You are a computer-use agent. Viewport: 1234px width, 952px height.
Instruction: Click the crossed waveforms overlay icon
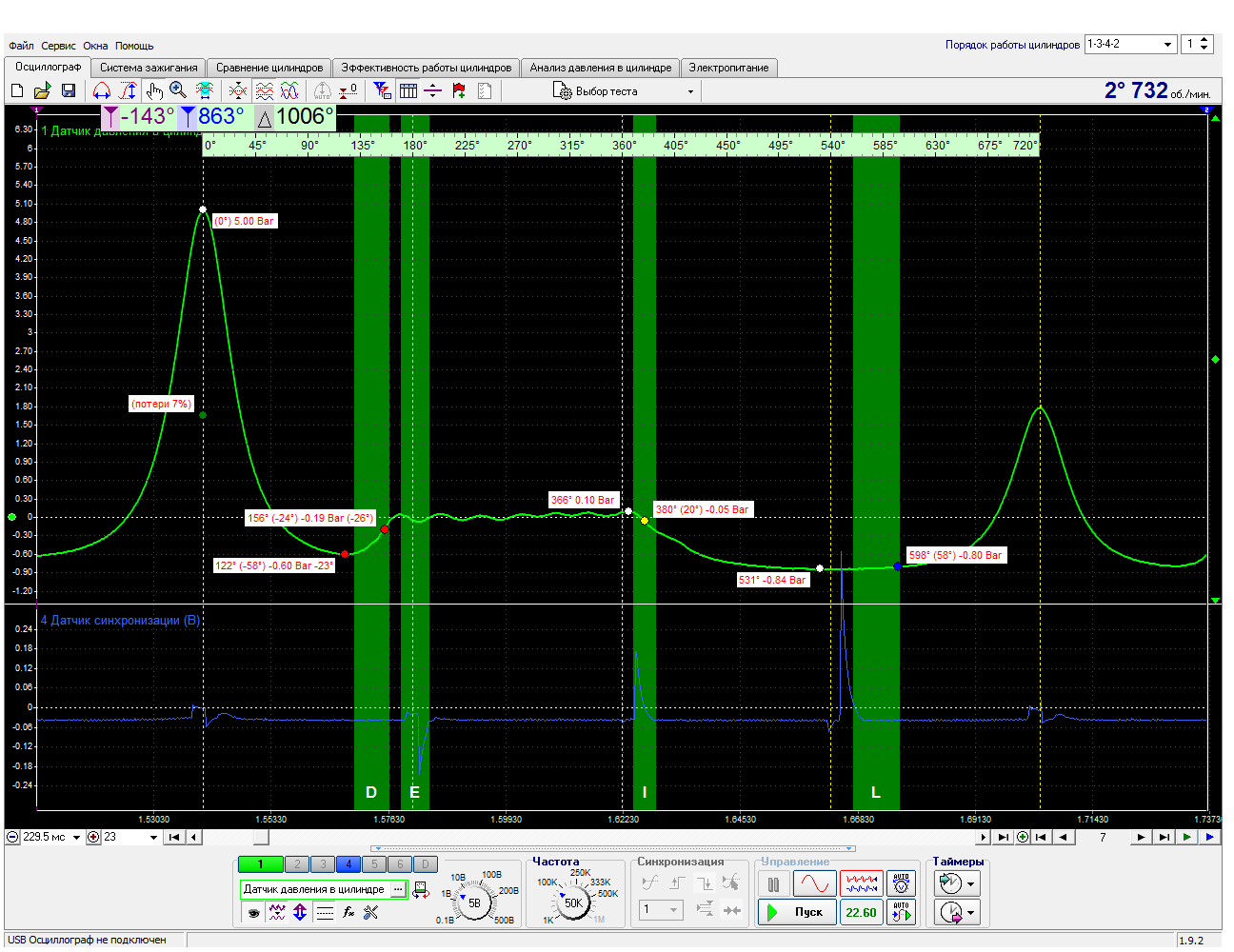coord(238,90)
